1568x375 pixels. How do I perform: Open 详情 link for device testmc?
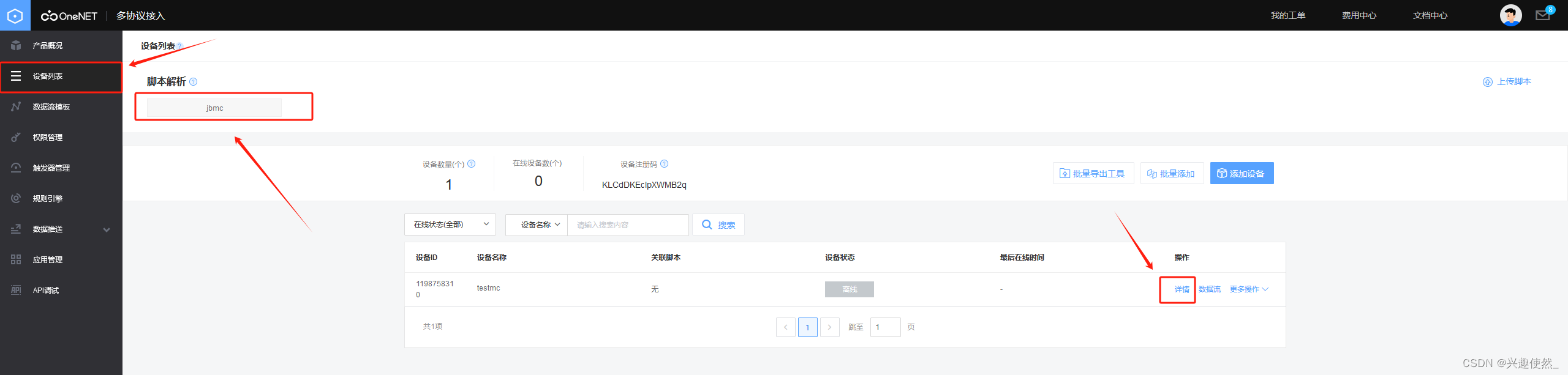(1182, 289)
